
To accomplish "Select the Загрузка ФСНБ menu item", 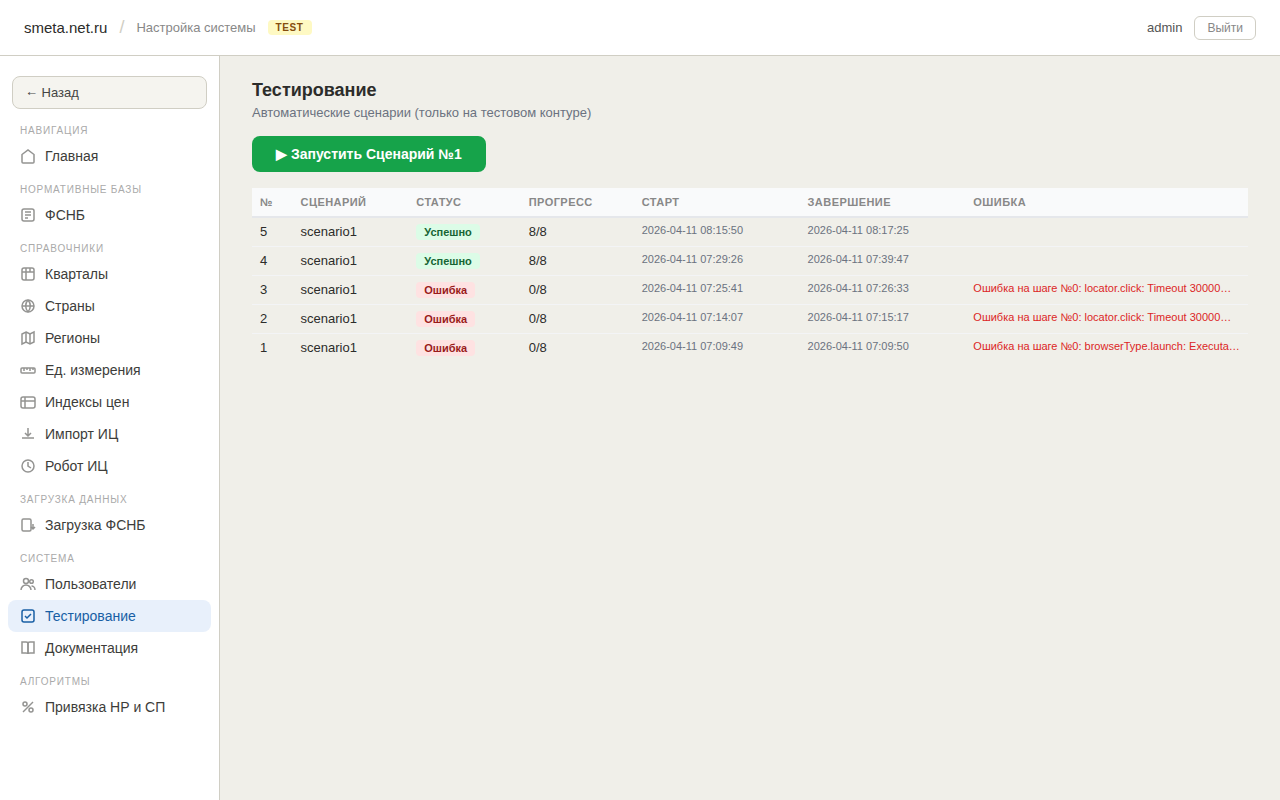I will pyautogui.click(x=95, y=525).
